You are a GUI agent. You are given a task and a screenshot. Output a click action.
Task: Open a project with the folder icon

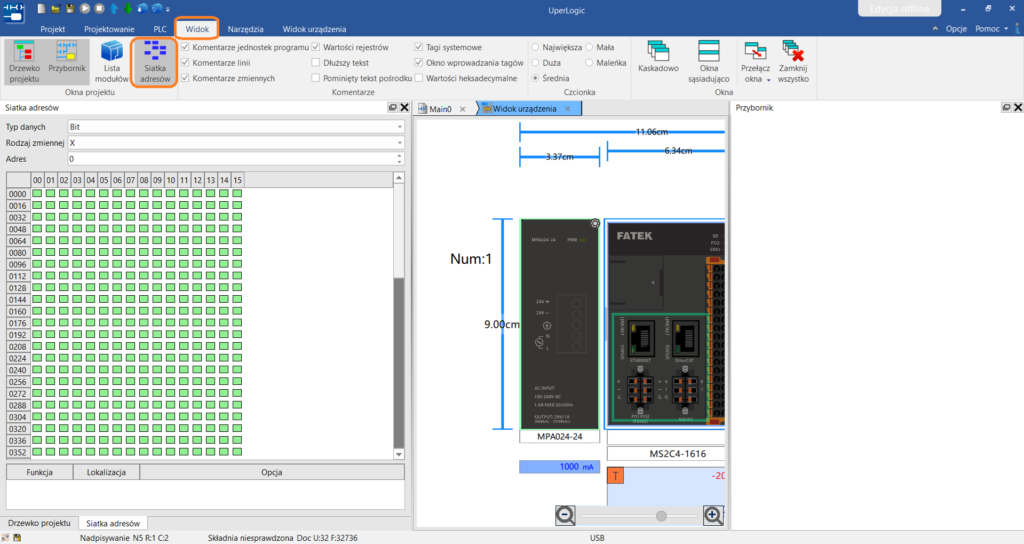pyautogui.click(x=56, y=9)
